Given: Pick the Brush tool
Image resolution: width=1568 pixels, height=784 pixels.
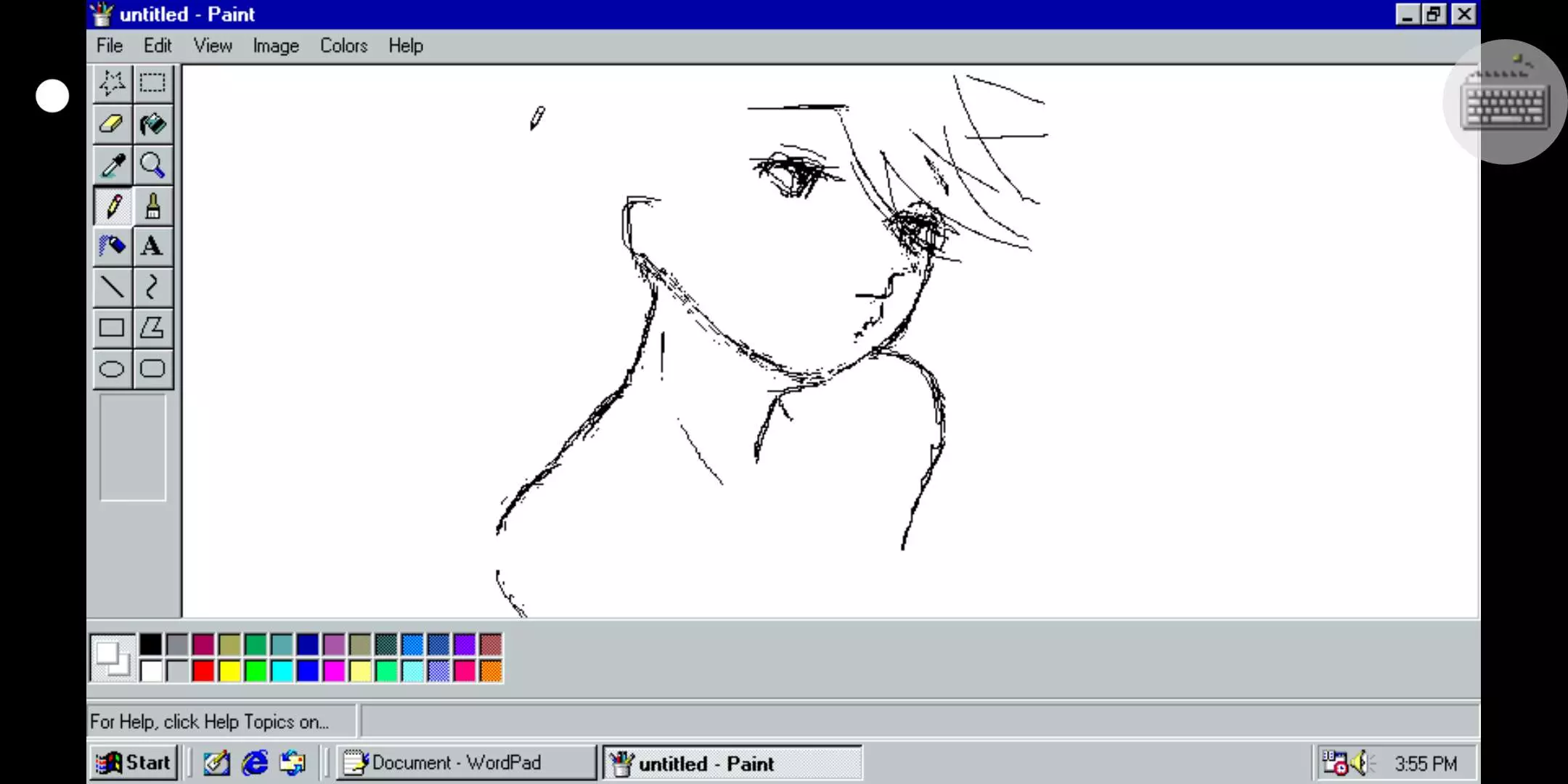Looking at the screenshot, I should click(x=152, y=207).
